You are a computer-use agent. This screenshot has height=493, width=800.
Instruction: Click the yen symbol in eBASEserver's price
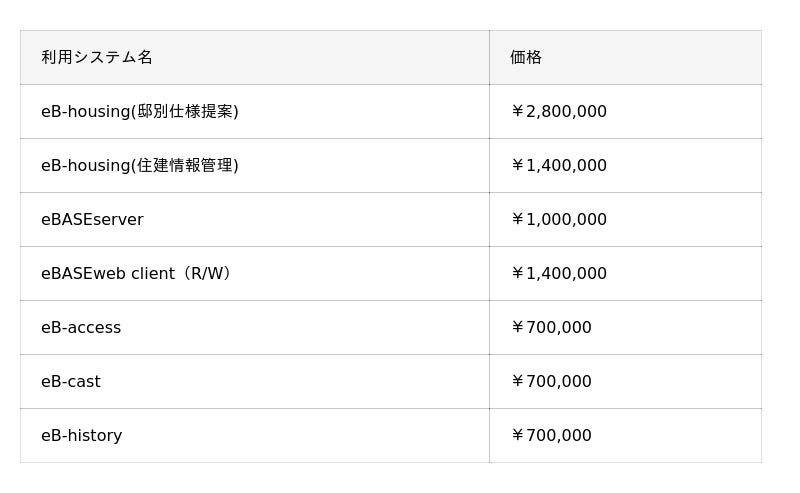pyautogui.click(x=517, y=220)
